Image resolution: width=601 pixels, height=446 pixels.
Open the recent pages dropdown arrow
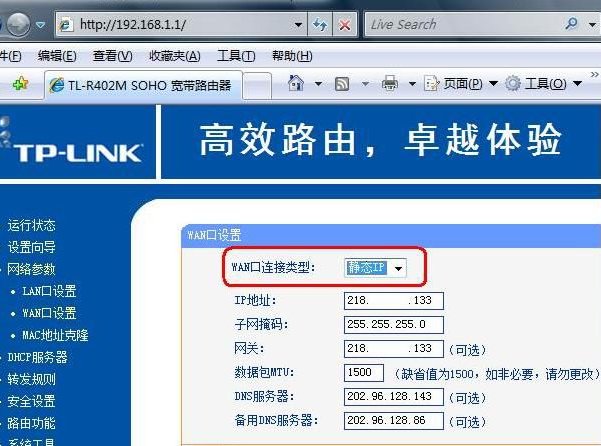(x=40, y=25)
